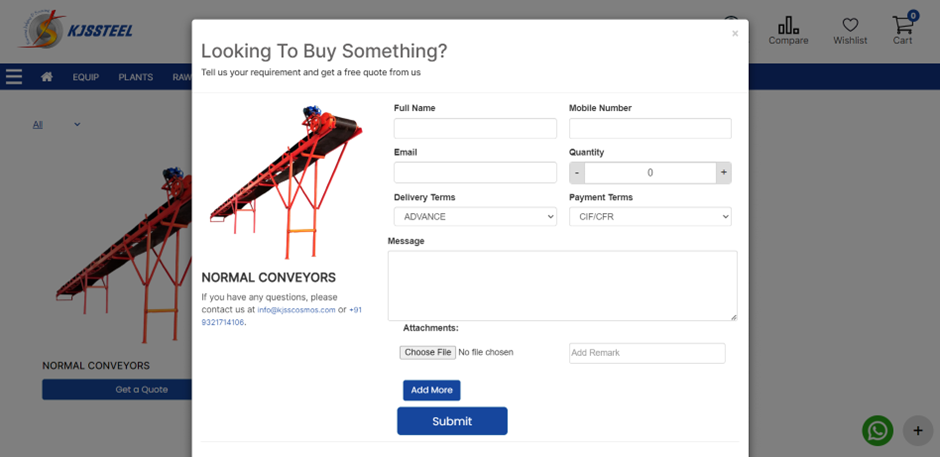Open the Wishlist heart icon
940x457 pixels.
click(x=850, y=25)
